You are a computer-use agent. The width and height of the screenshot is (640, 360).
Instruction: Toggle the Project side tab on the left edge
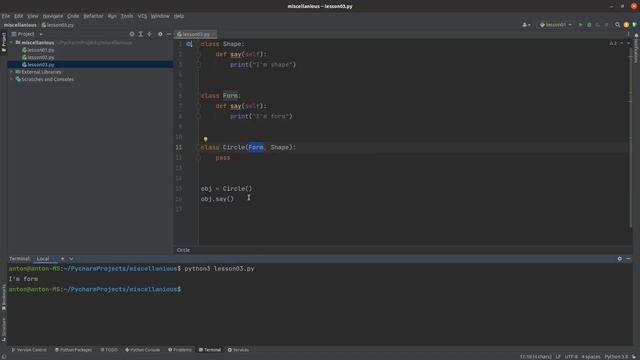pyautogui.click(x=4, y=42)
